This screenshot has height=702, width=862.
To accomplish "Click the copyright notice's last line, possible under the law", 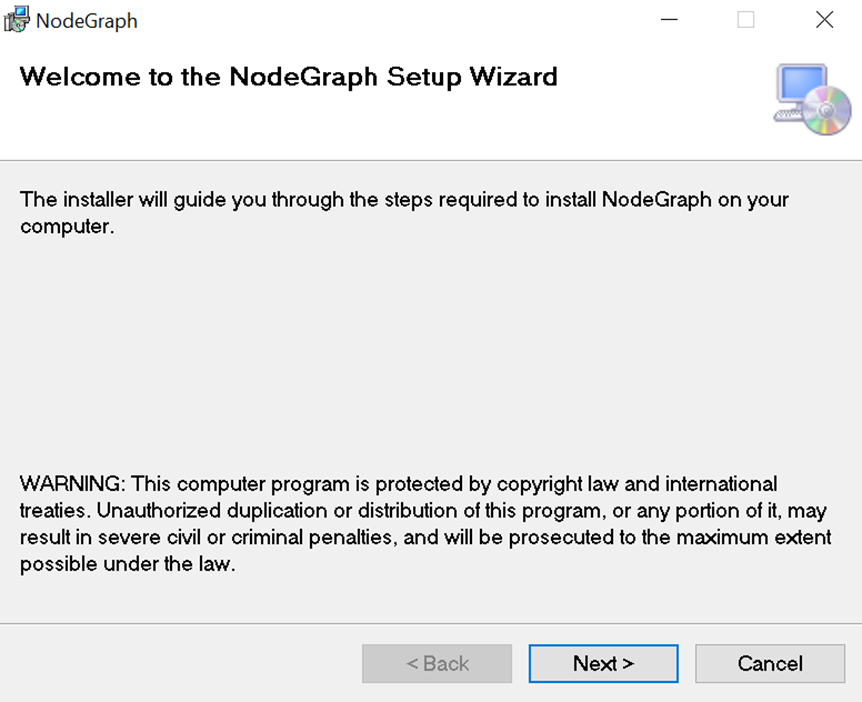I will (x=127, y=563).
